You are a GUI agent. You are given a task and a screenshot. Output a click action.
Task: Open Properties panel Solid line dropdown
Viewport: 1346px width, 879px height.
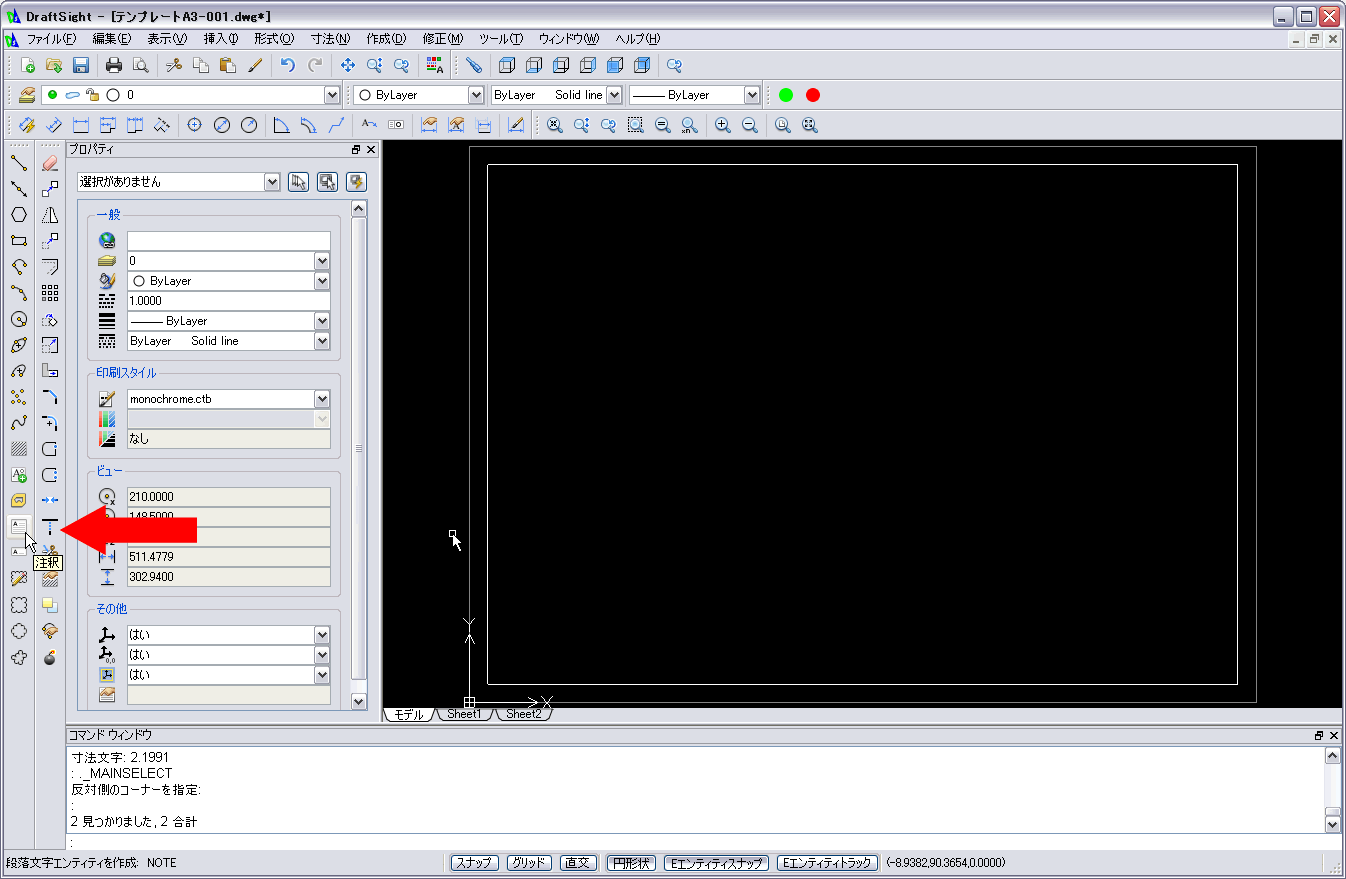[322, 341]
